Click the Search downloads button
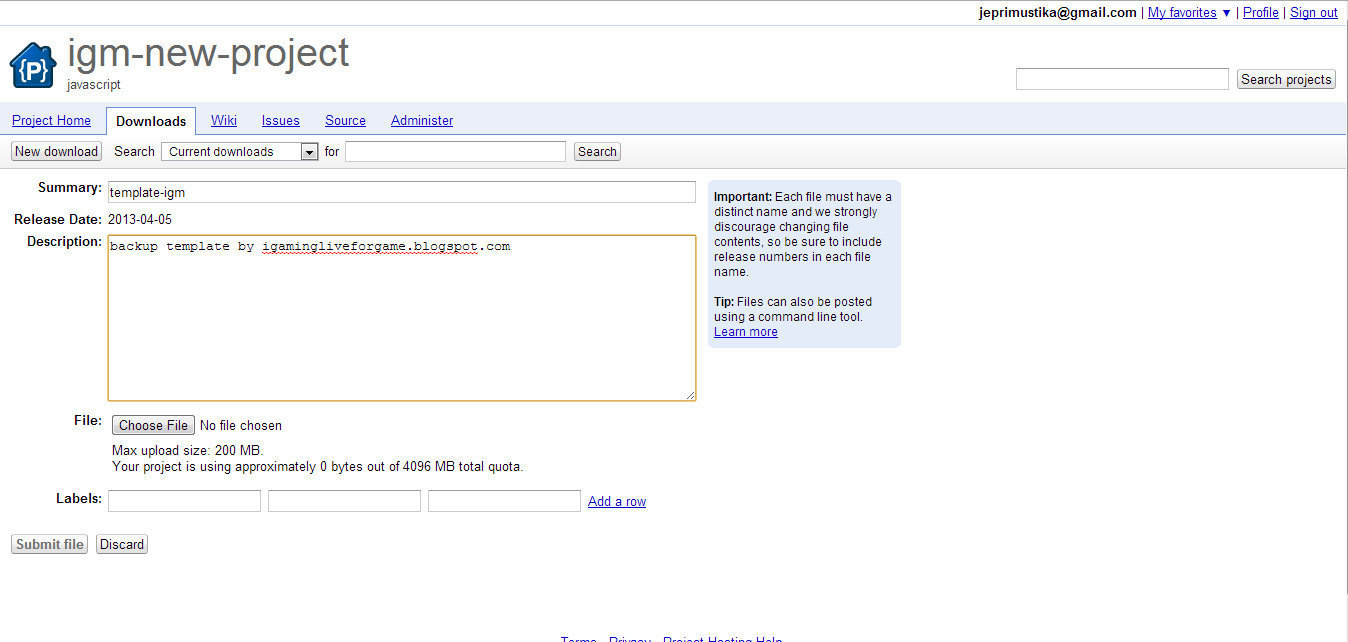 coord(597,152)
